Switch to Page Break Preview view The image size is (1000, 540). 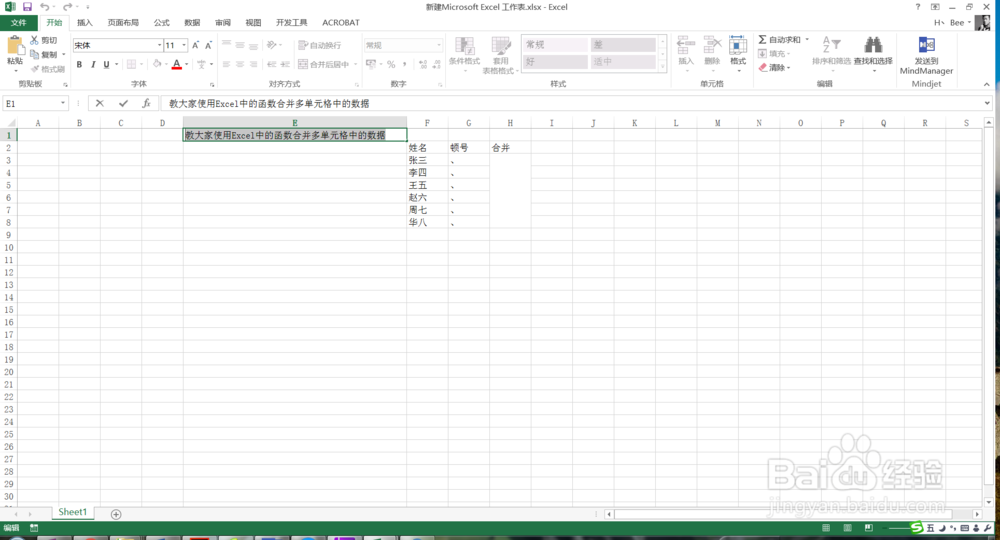[869, 528]
